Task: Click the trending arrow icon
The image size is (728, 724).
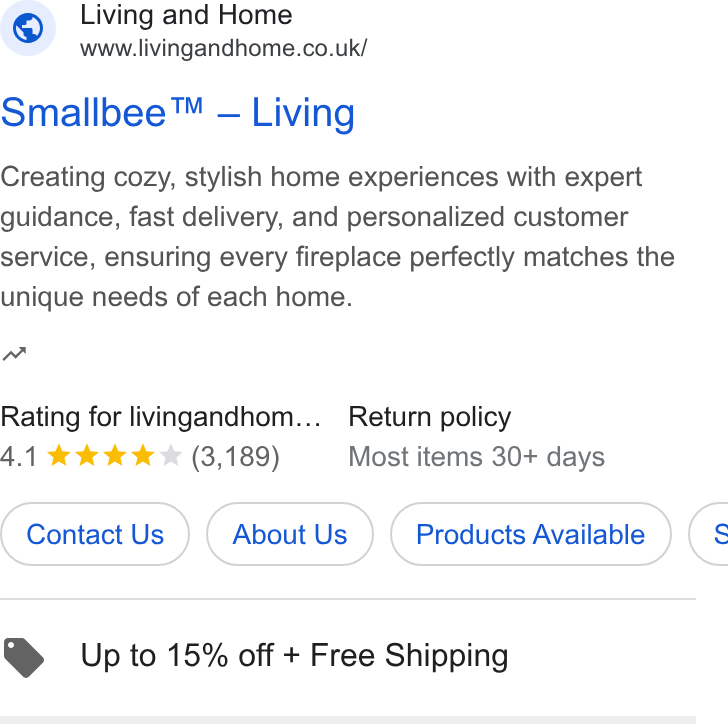Action: (x=14, y=354)
